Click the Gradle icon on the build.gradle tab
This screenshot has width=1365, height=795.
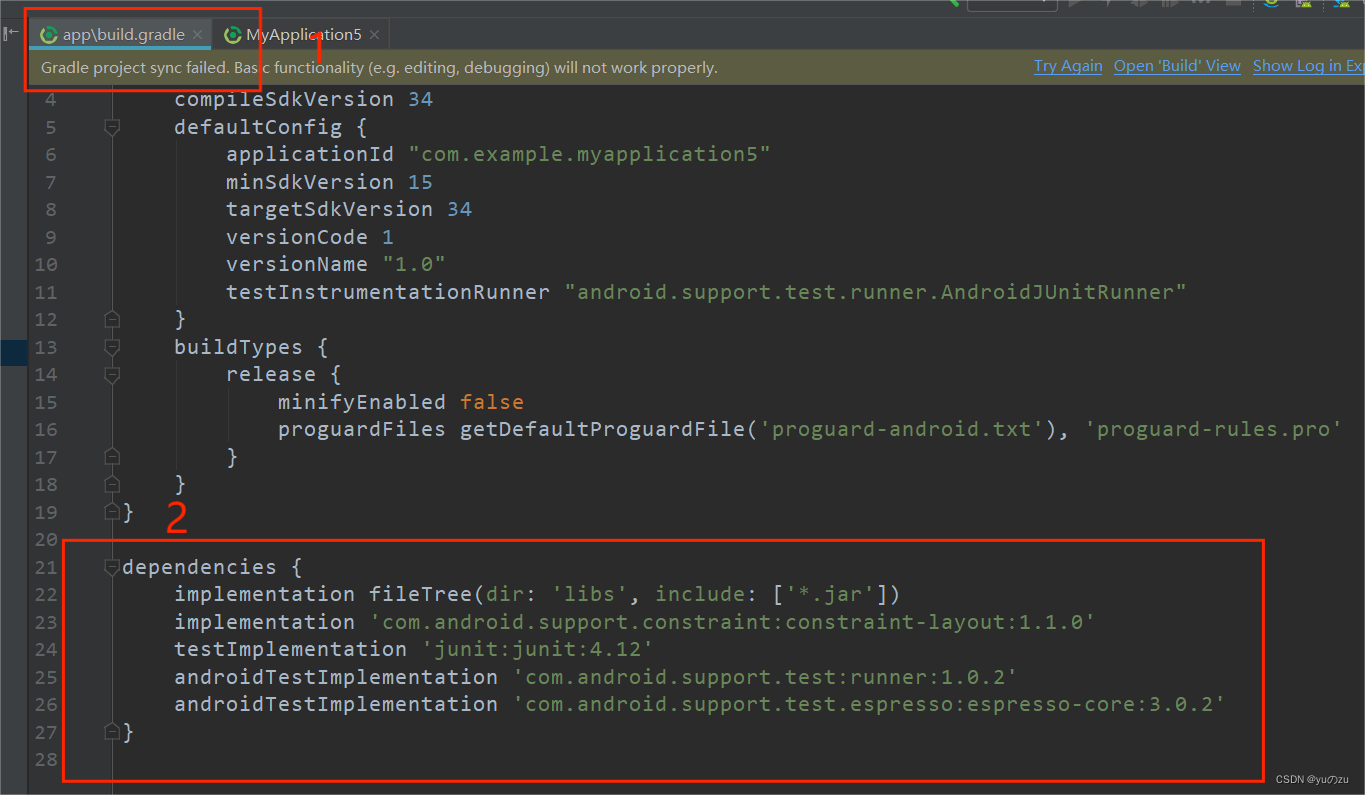pos(48,33)
